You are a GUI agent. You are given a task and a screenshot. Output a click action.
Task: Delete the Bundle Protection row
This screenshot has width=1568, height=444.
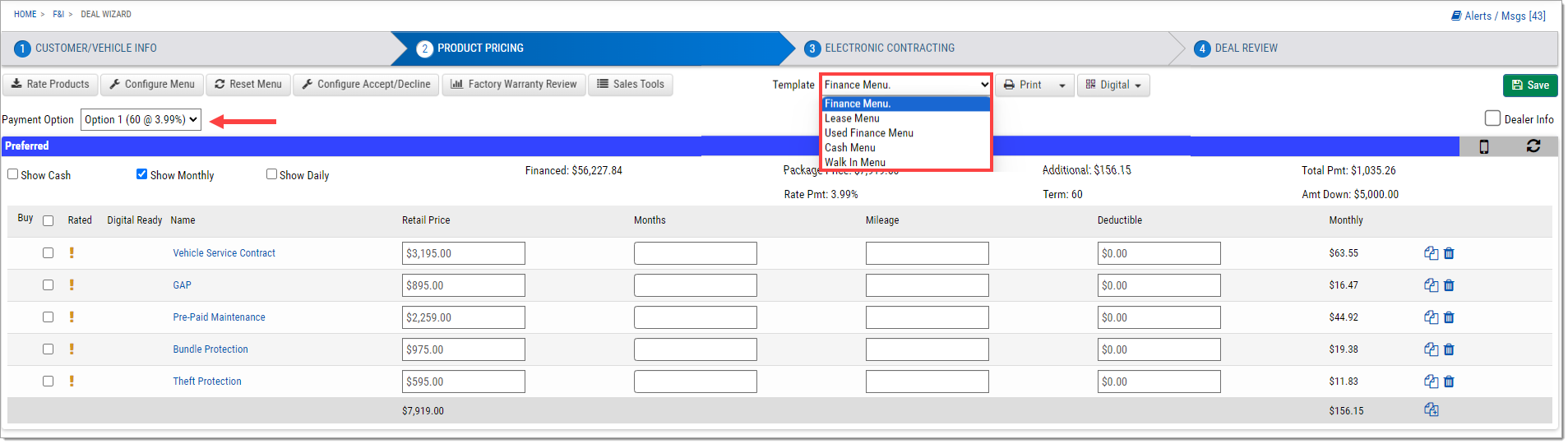[x=1449, y=349]
